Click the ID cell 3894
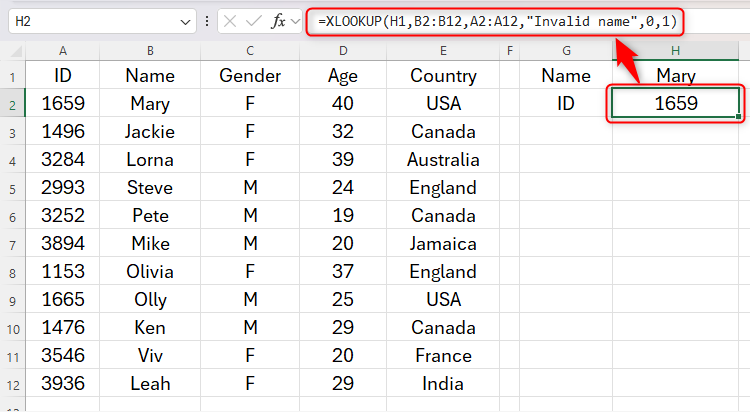This screenshot has height=412, width=750. [63, 243]
